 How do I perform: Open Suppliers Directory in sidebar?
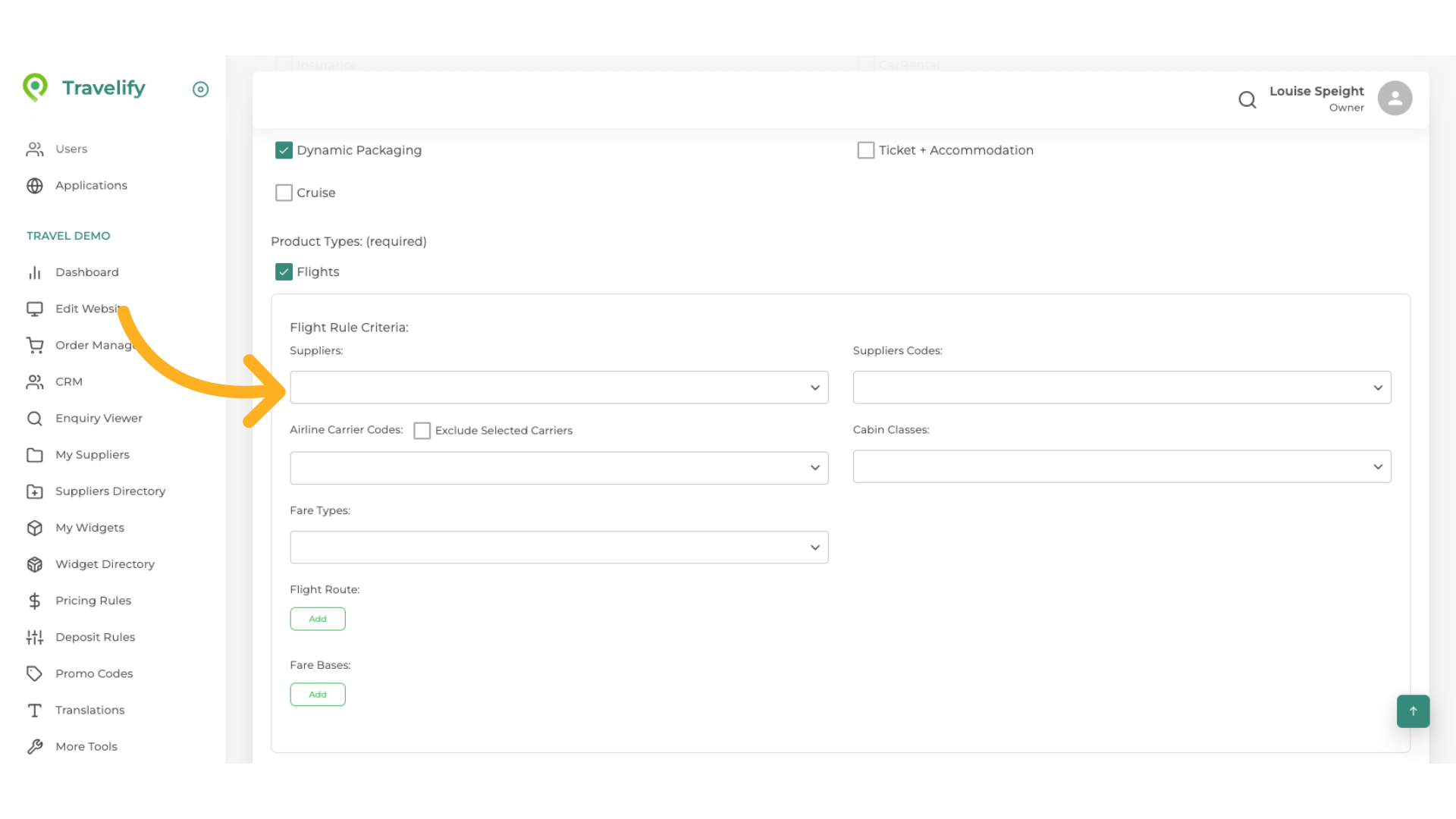click(x=110, y=491)
